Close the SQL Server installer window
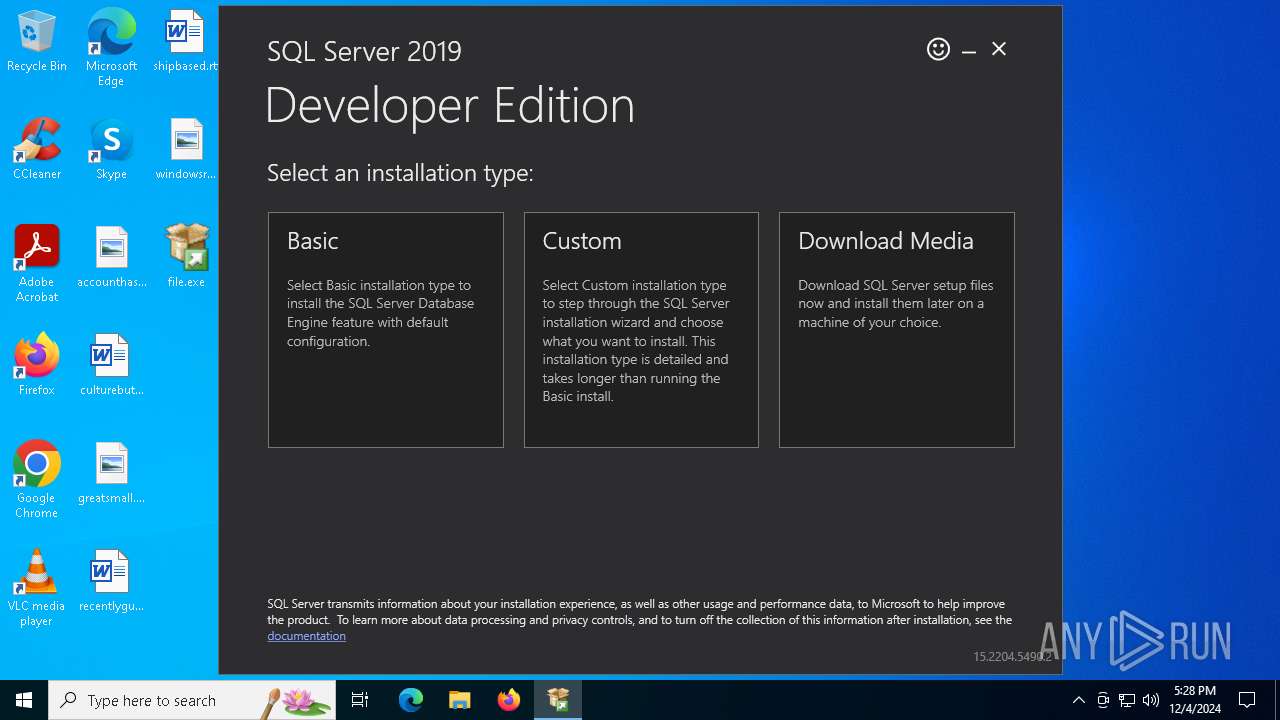This screenshot has width=1280, height=720. (x=999, y=49)
